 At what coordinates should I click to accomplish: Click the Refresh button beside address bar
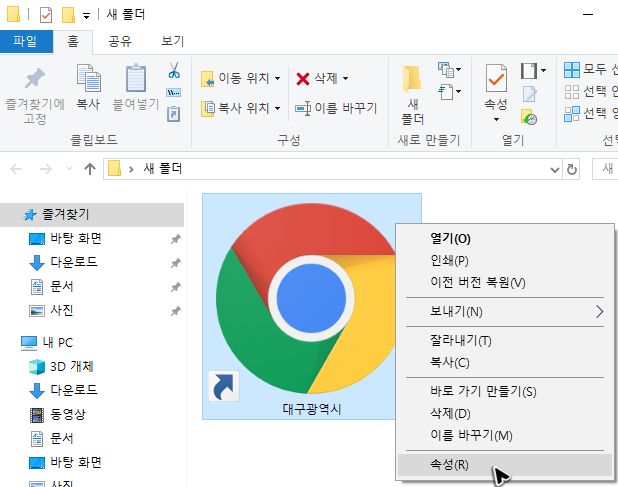571,169
